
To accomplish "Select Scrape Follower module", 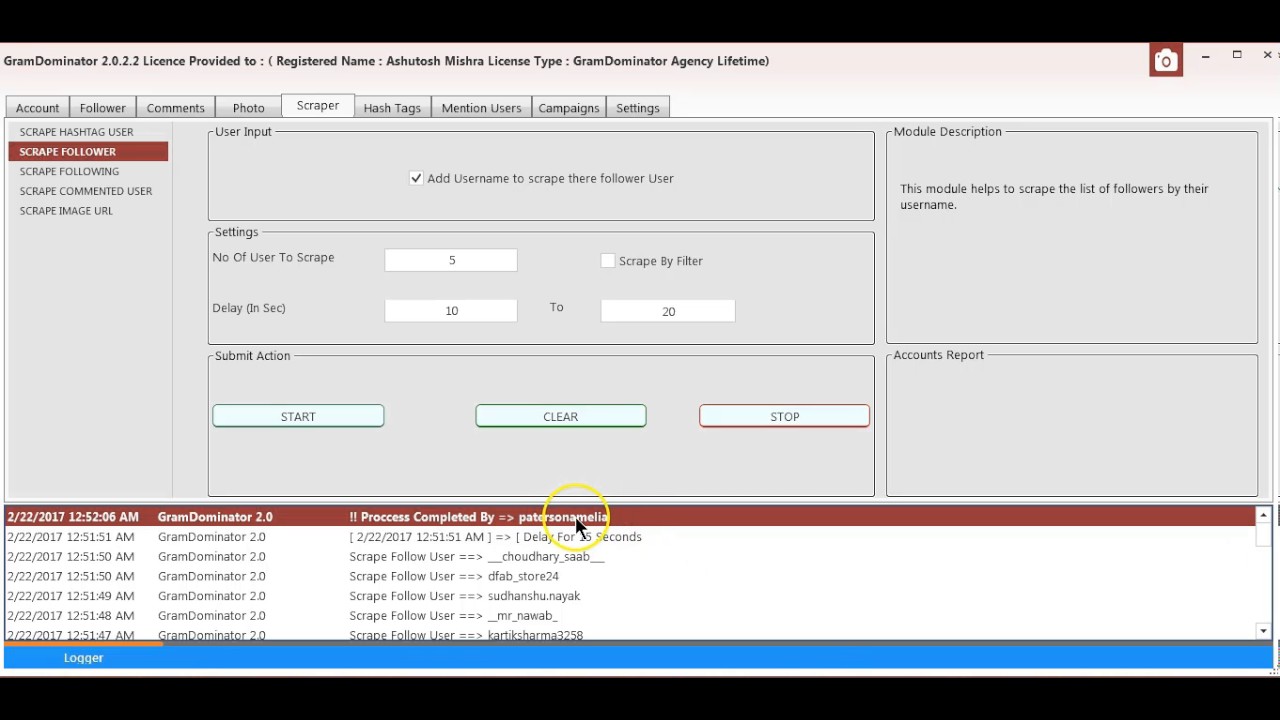I will click(x=88, y=152).
